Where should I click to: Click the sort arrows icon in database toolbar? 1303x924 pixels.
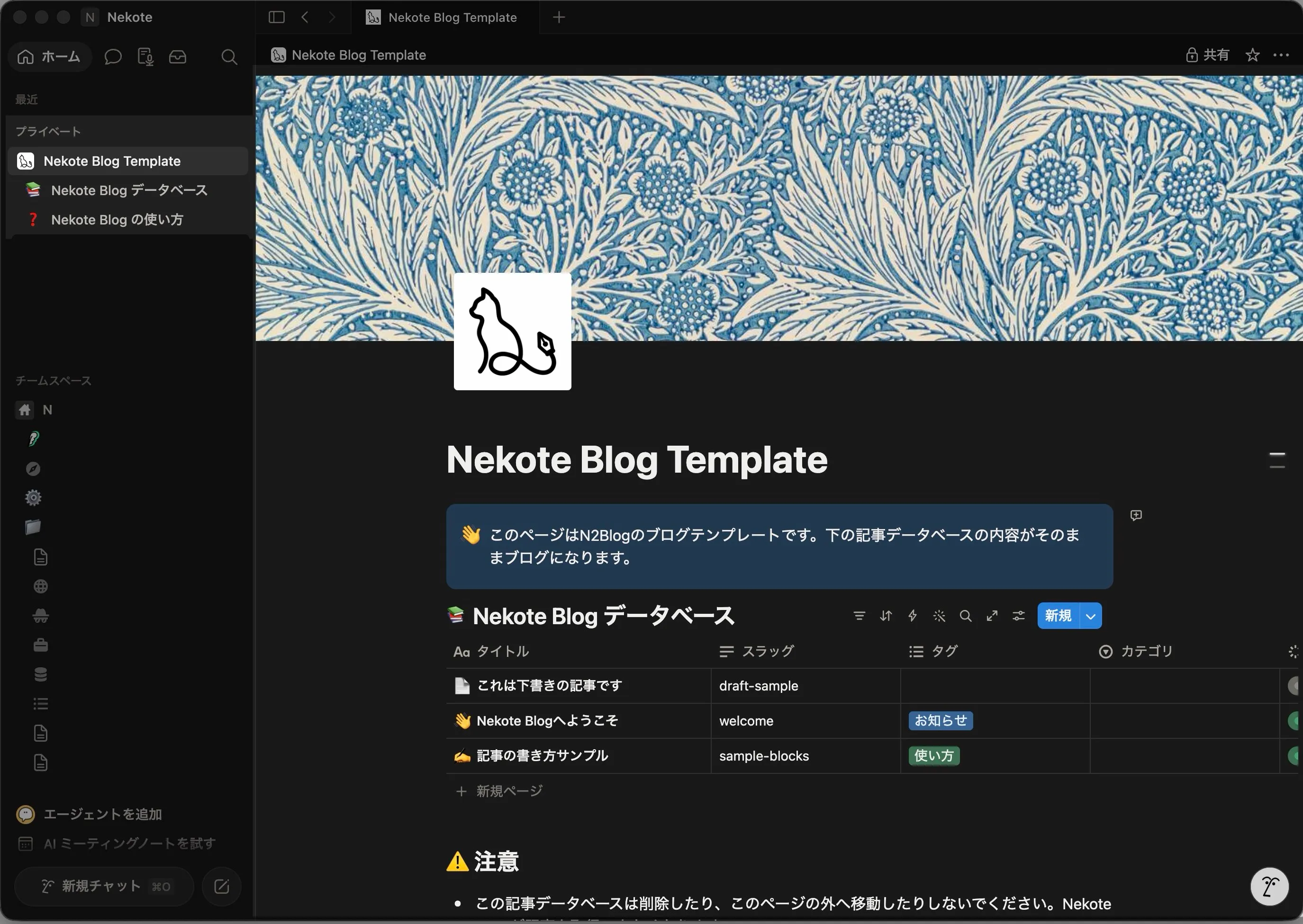pyautogui.click(x=886, y=616)
